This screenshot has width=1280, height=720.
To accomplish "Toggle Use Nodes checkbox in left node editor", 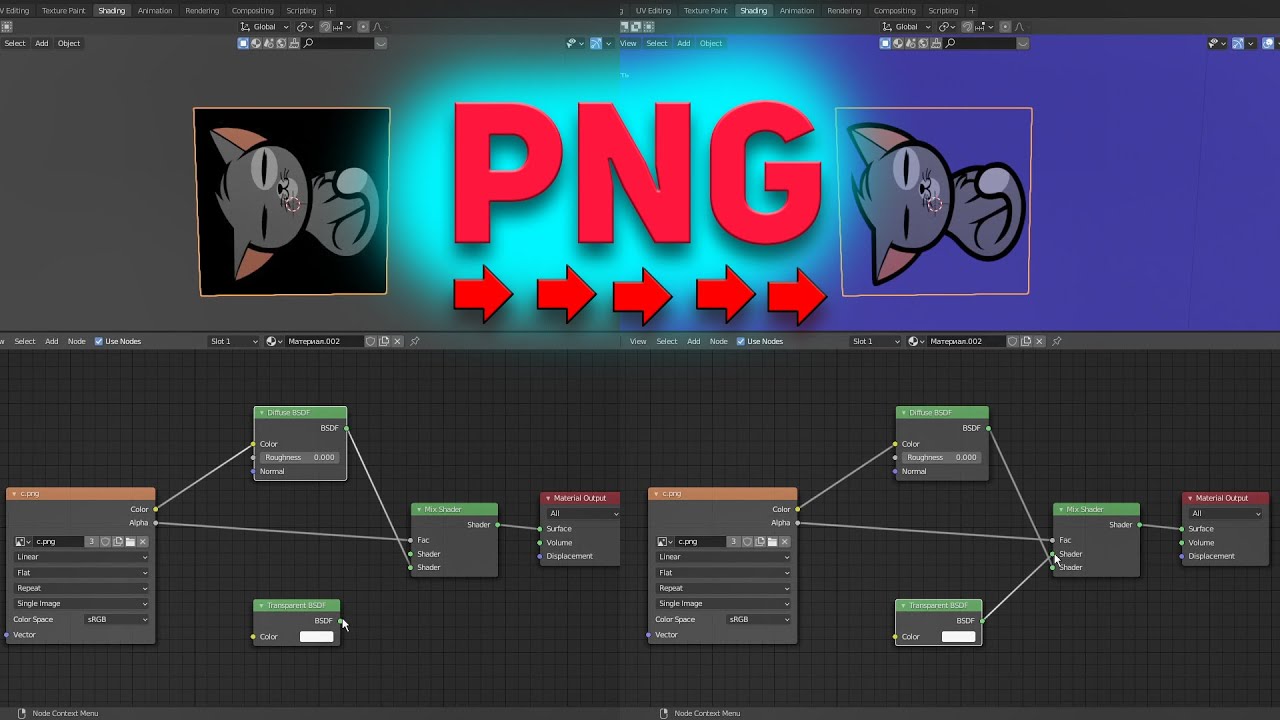I will 99,341.
